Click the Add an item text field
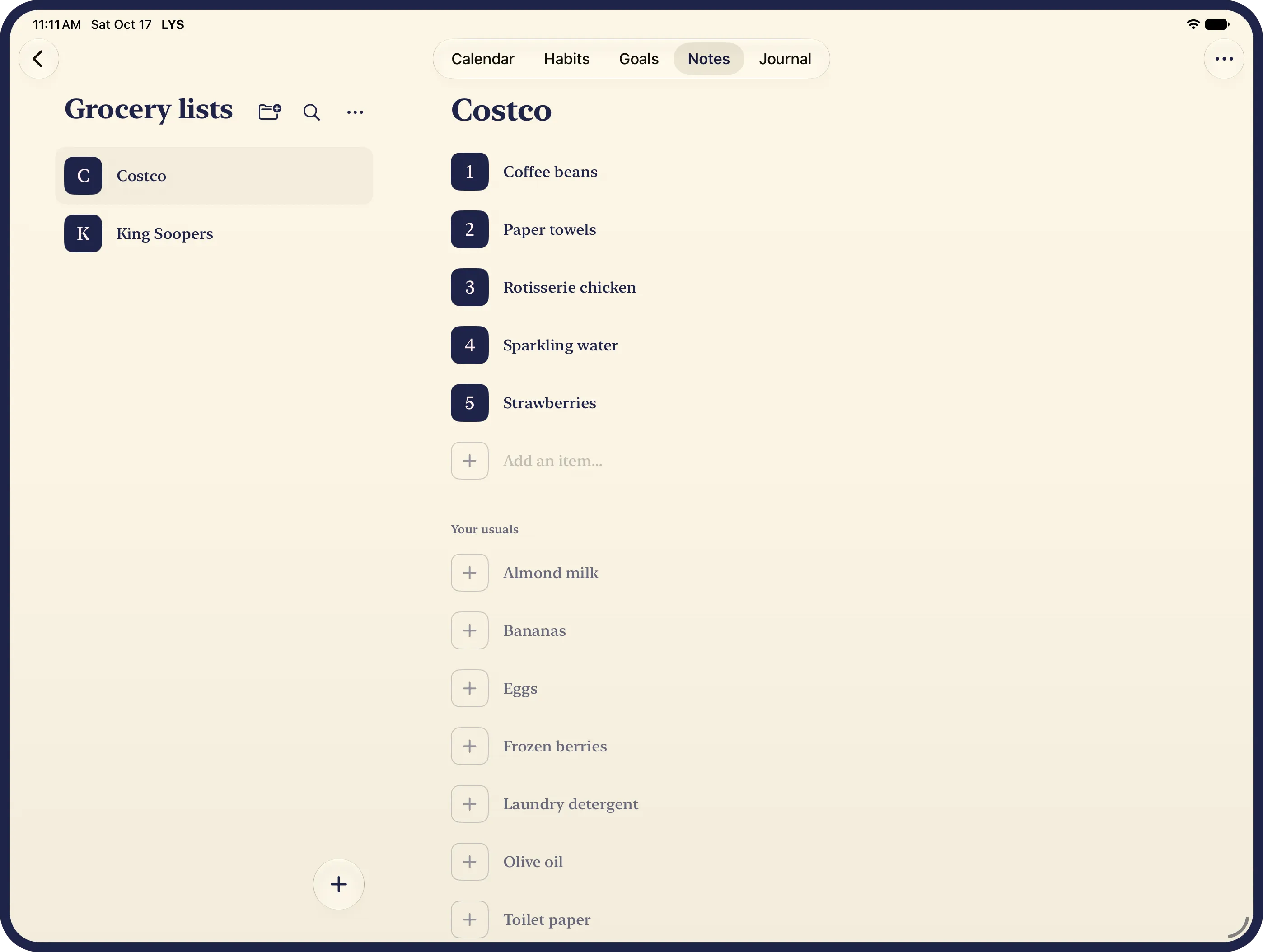 pos(553,461)
